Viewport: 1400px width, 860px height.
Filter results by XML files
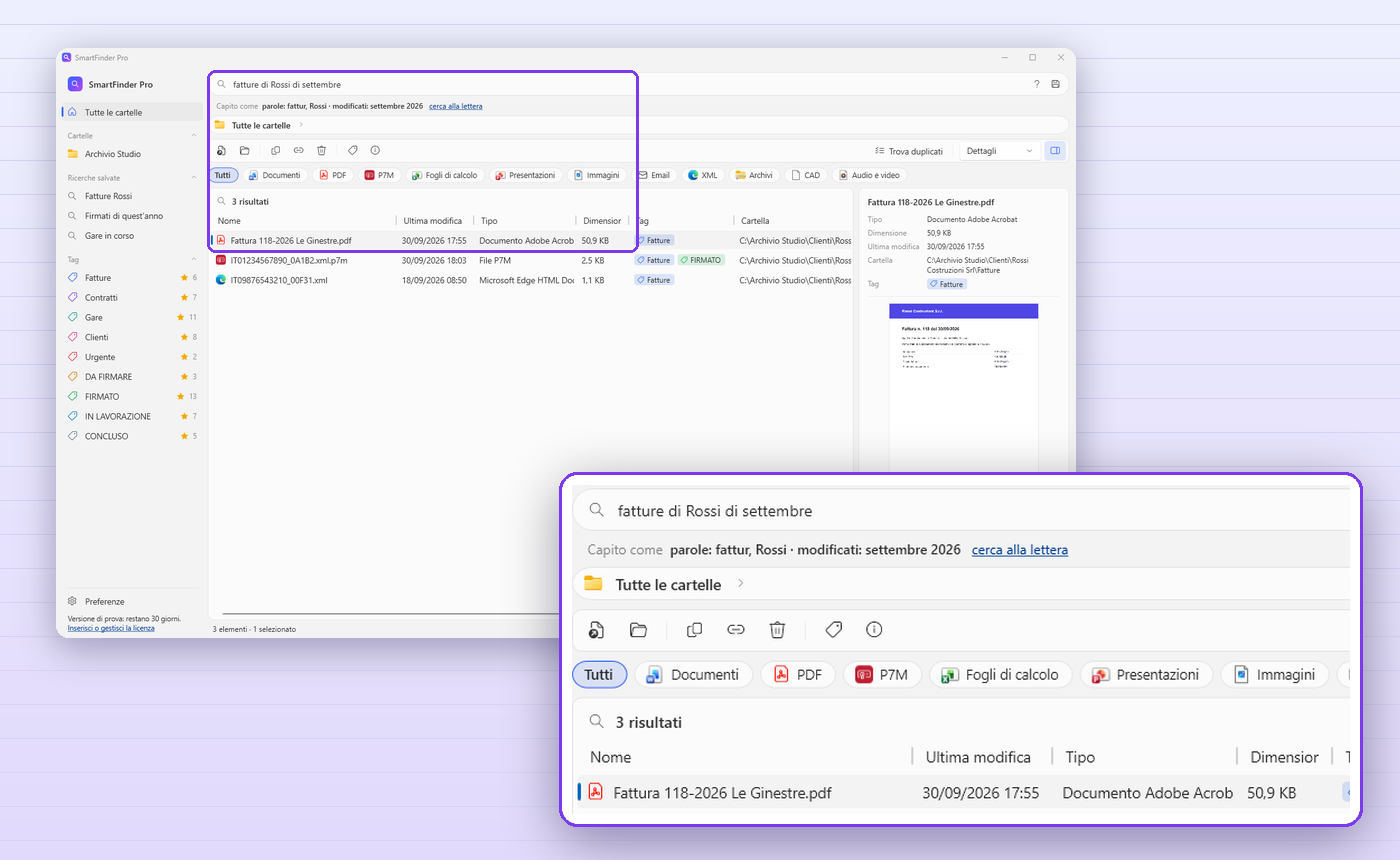point(703,175)
